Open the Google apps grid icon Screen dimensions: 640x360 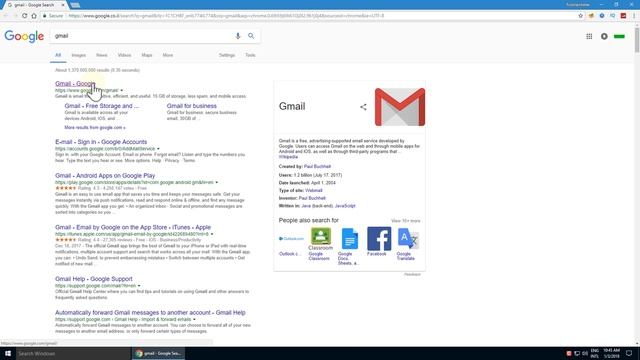click(589, 36)
